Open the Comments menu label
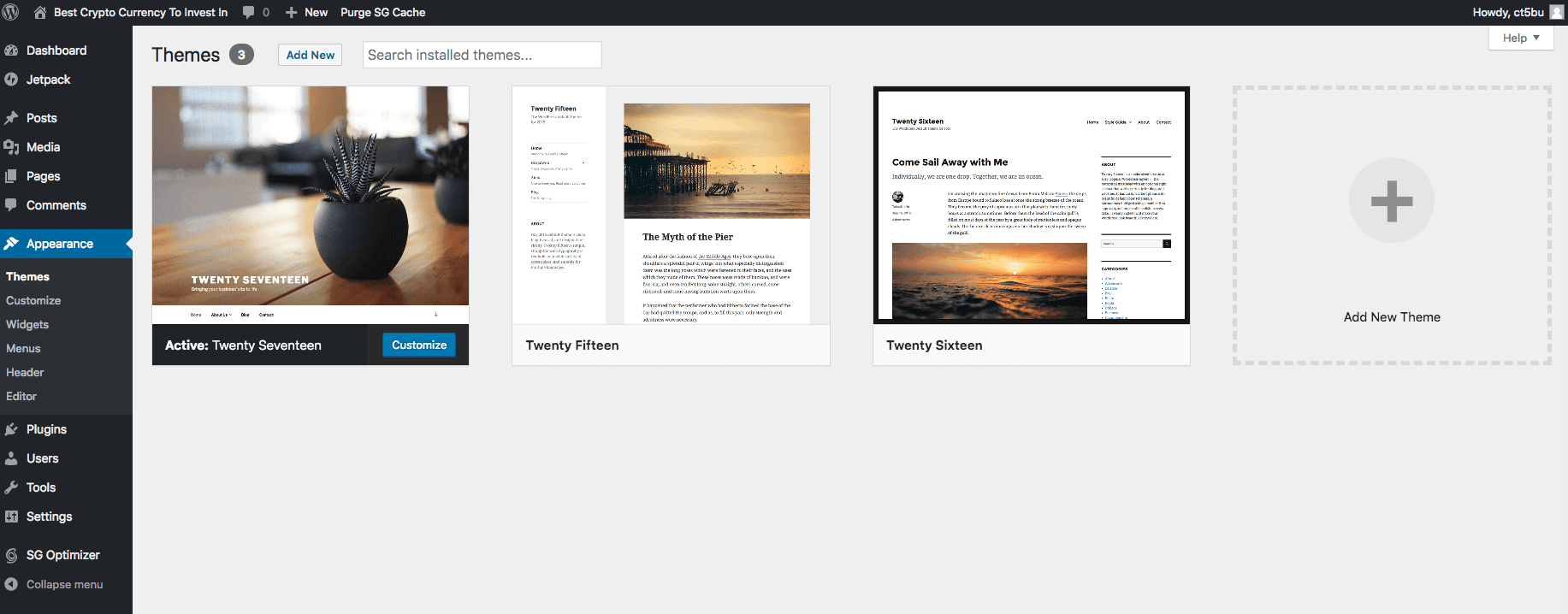Screen dimensions: 1568x614 (56, 205)
